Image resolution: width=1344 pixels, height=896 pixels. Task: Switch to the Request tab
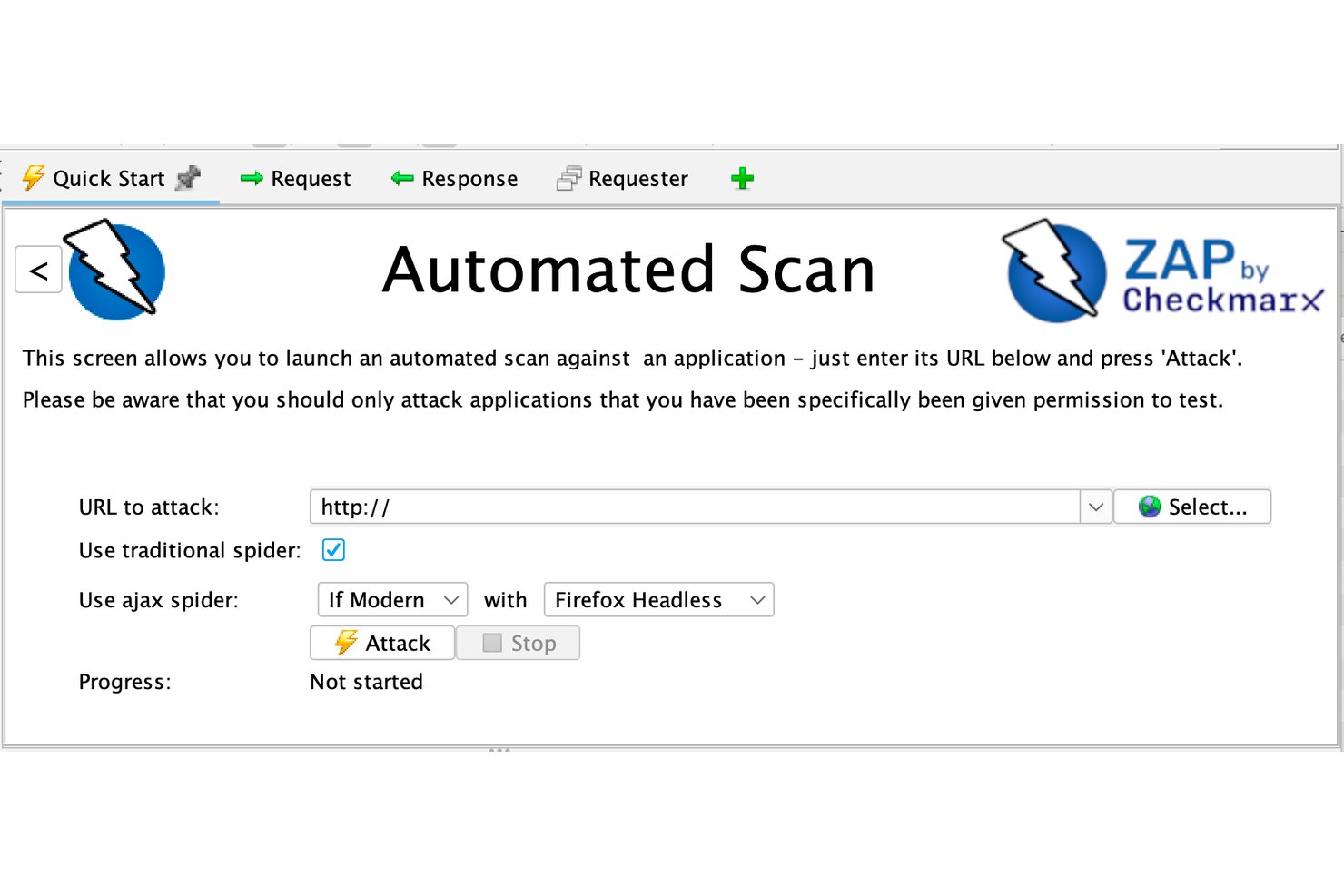[295, 179]
